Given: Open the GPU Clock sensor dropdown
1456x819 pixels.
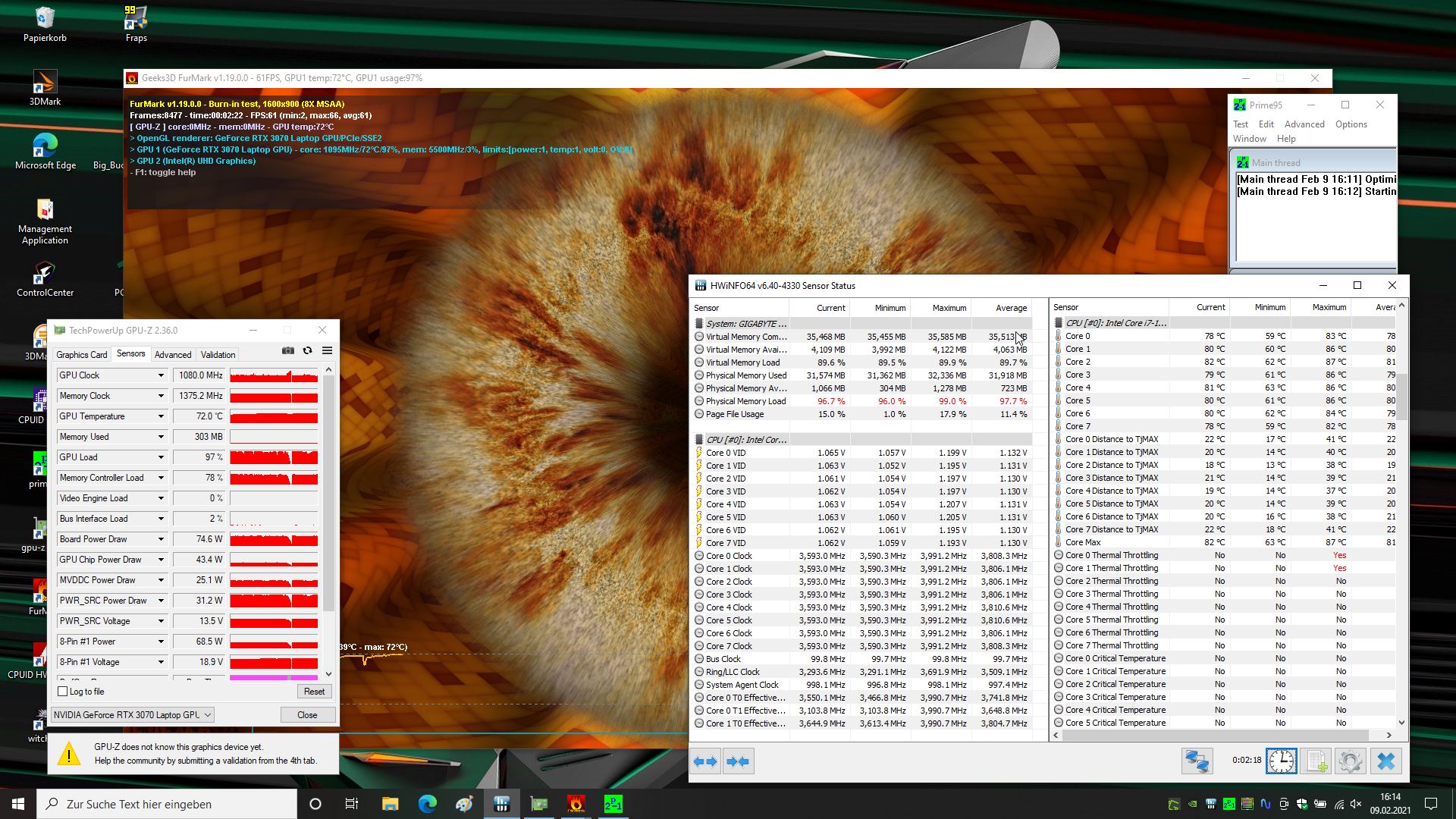Looking at the screenshot, I should click(x=161, y=375).
